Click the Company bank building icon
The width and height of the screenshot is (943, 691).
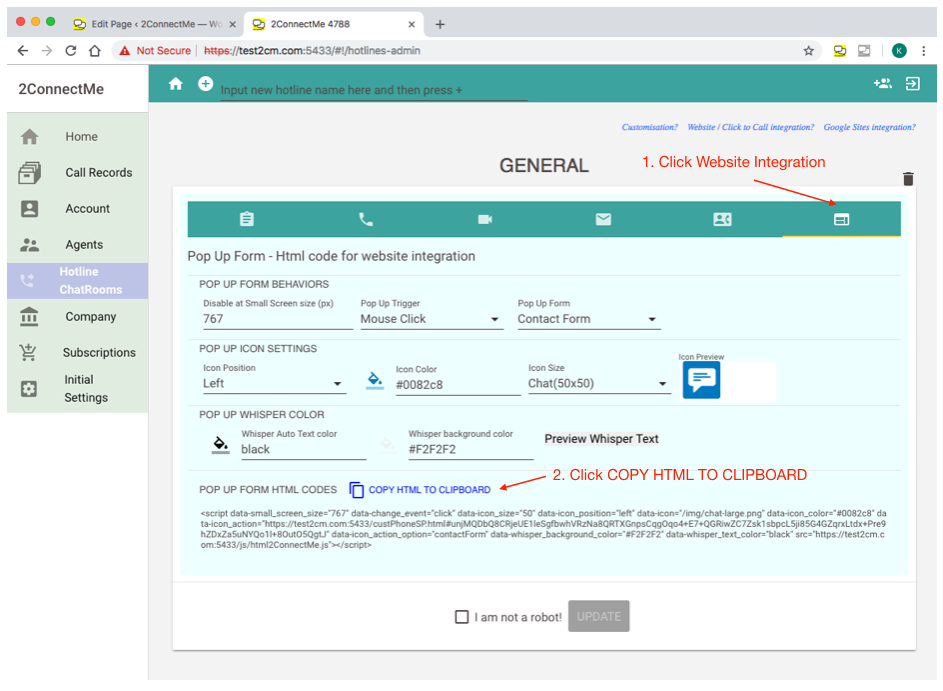coord(29,317)
